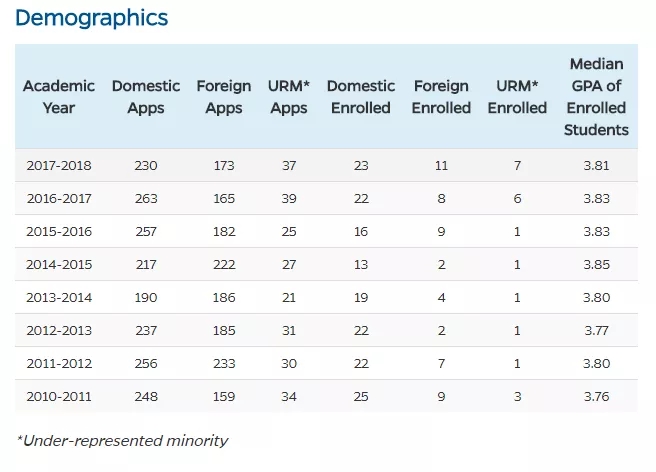Screen dimensions: 656x472
Task: Click foreign apps value 159
Action: tap(224, 396)
